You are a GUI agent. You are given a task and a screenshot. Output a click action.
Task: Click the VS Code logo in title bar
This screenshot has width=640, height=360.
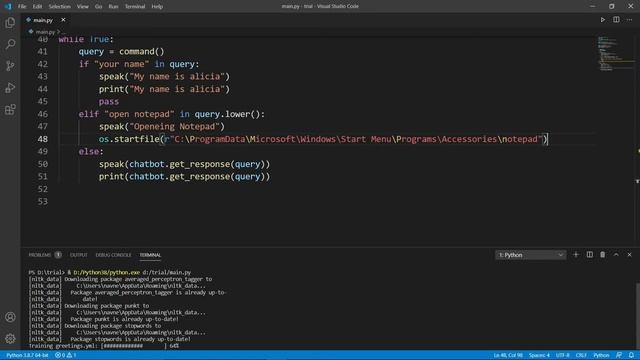click(x=8, y=6)
